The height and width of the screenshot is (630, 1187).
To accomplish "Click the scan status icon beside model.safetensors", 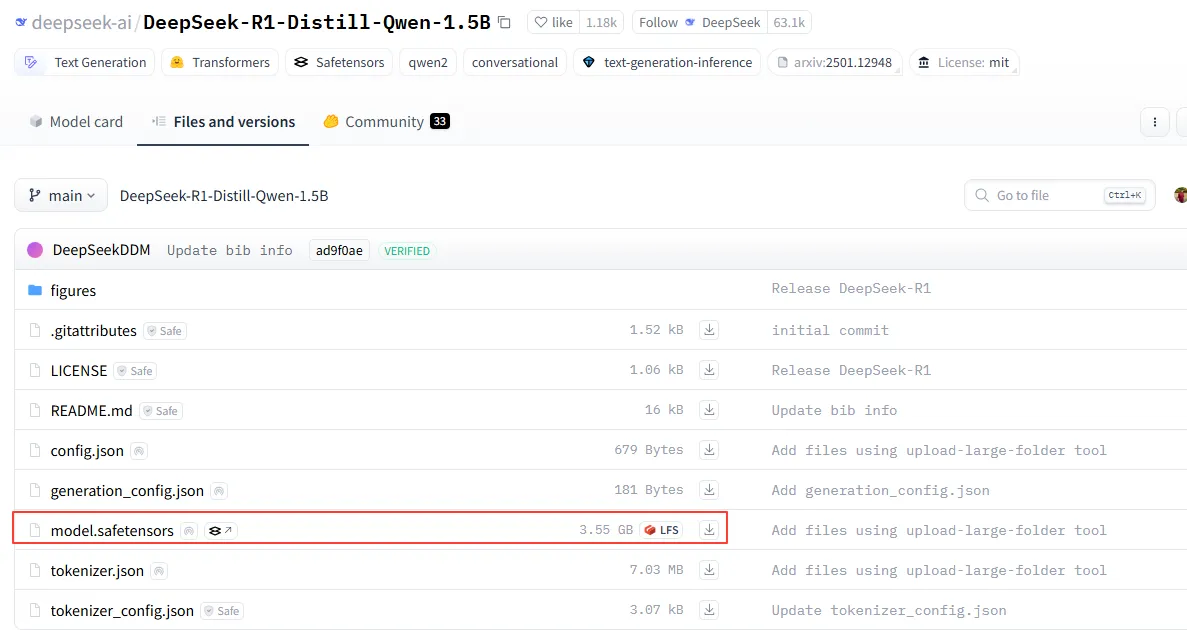I will [189, 531].
